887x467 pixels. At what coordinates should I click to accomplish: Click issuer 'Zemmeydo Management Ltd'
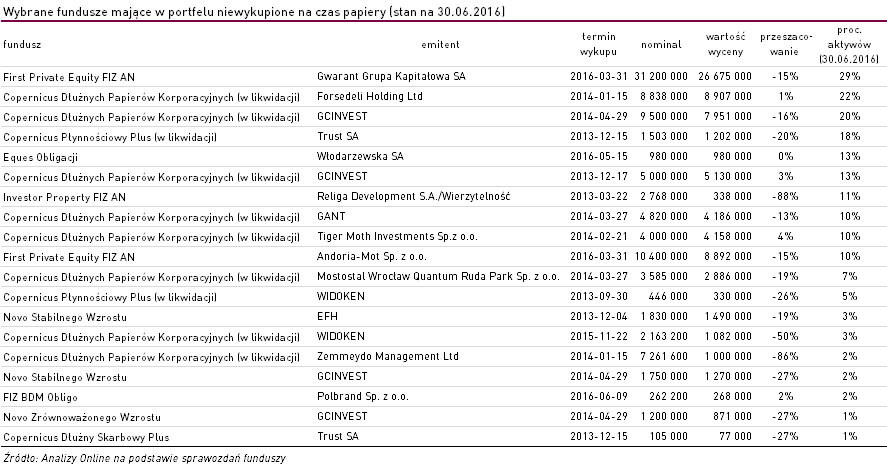387,356
